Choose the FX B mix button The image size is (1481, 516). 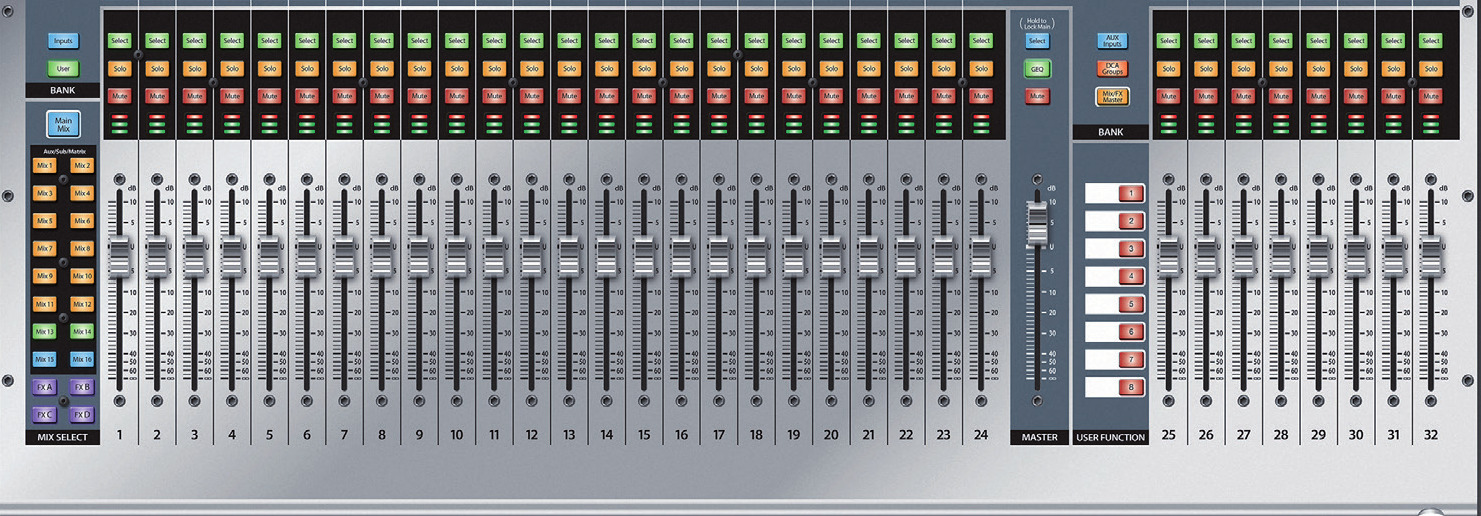(82, 387)
